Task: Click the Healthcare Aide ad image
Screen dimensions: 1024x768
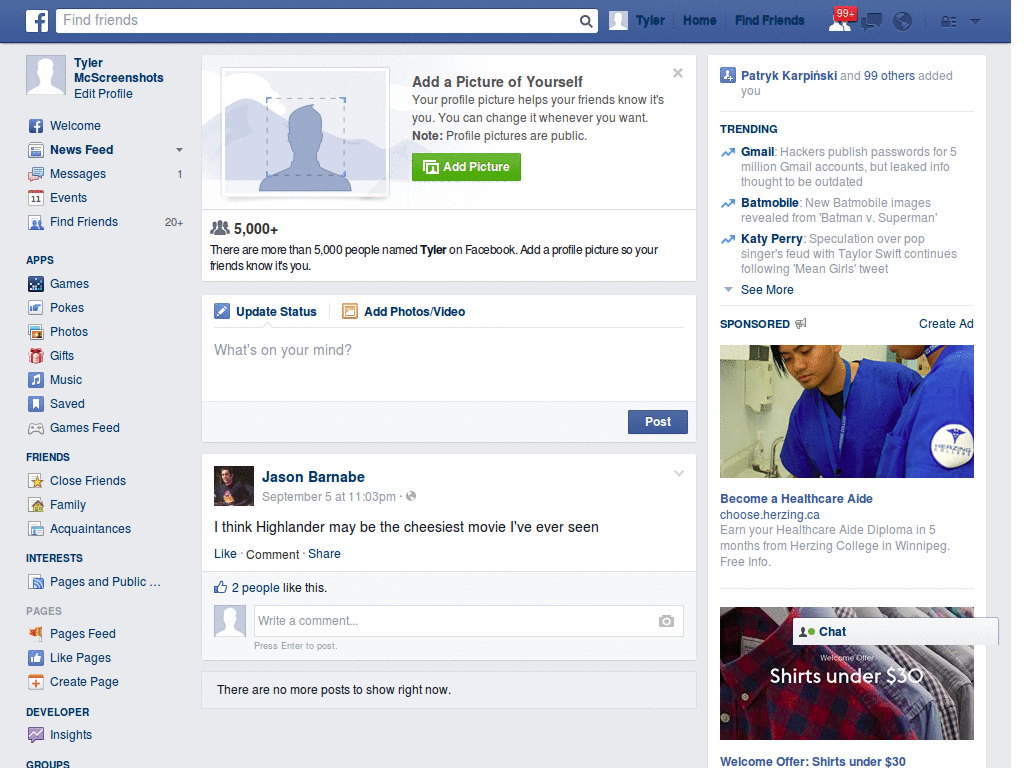Action: pos(846,411)
